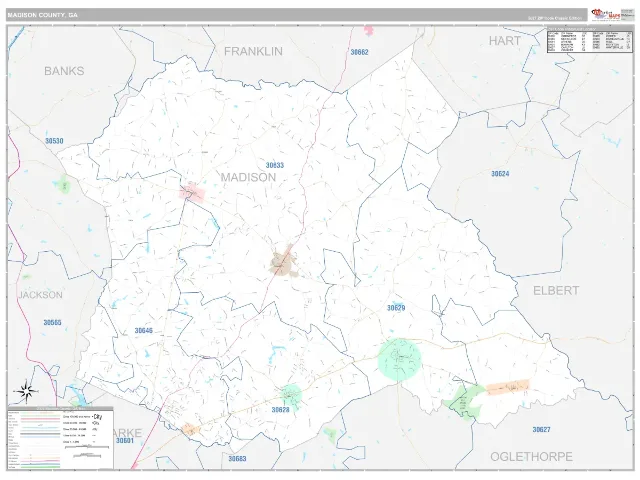Click the HART county label
Screen dimensions: 640x480
pos(505,41)
